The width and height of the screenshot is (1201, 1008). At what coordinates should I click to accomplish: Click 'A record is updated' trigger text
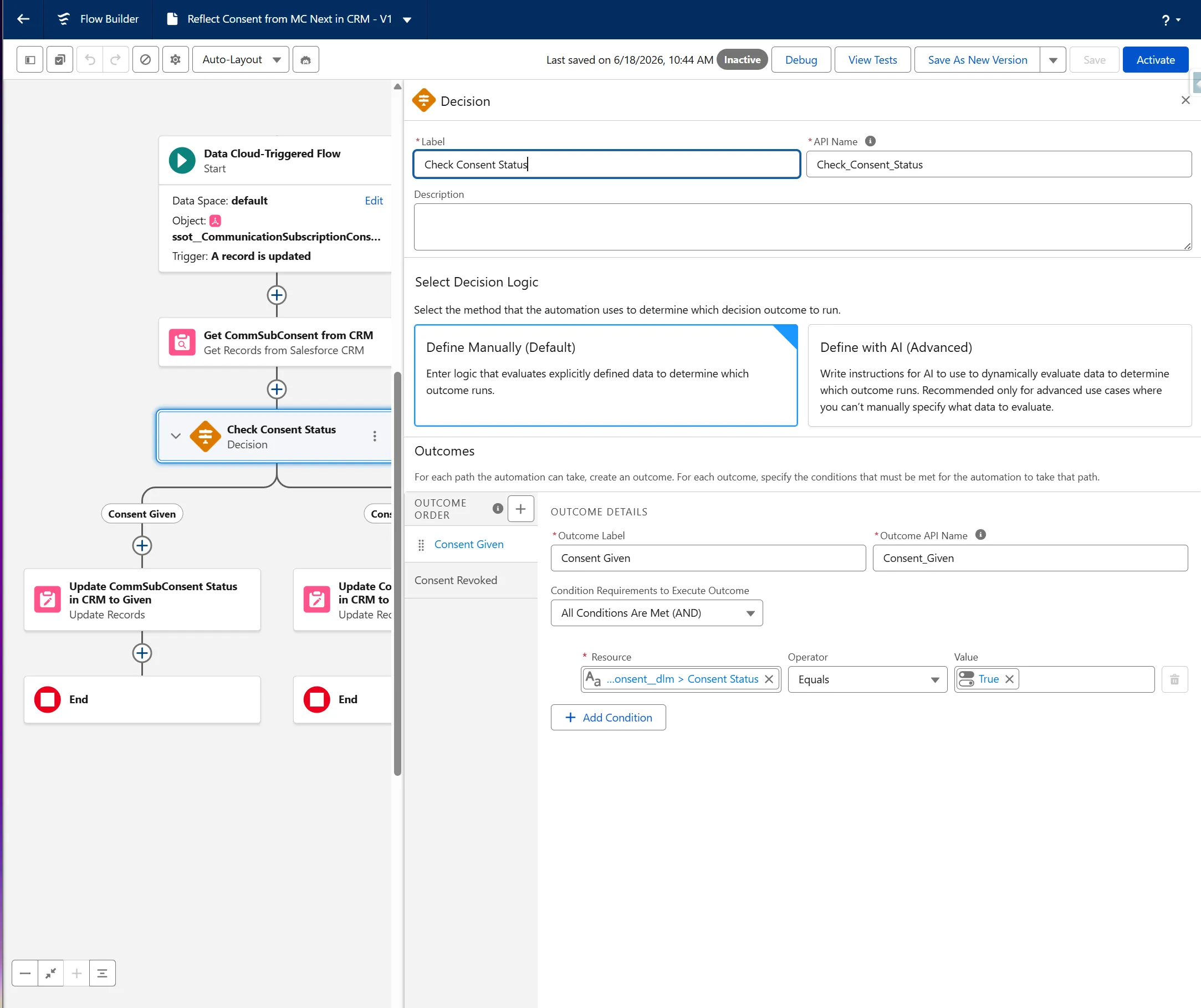click(x=261, y=256)
